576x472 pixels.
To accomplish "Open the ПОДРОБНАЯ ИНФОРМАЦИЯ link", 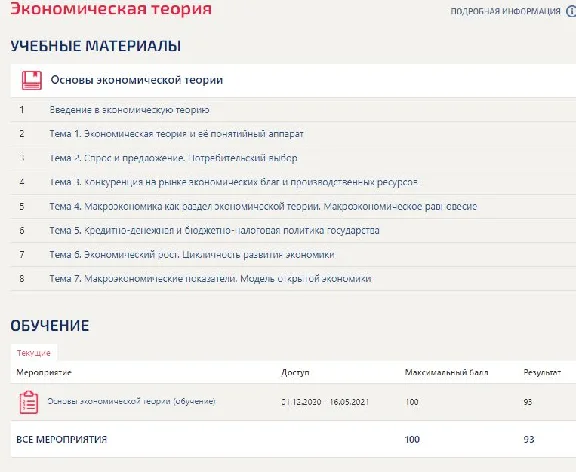I will [505, 11].
